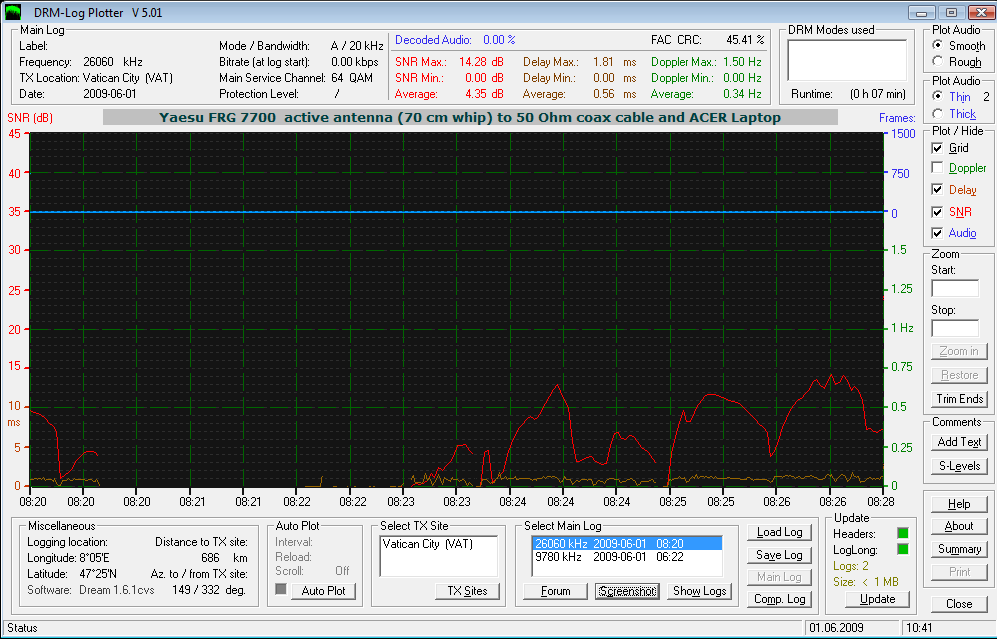Click the Print button
This screenshot has width=997, height=639.
point(959,572)
